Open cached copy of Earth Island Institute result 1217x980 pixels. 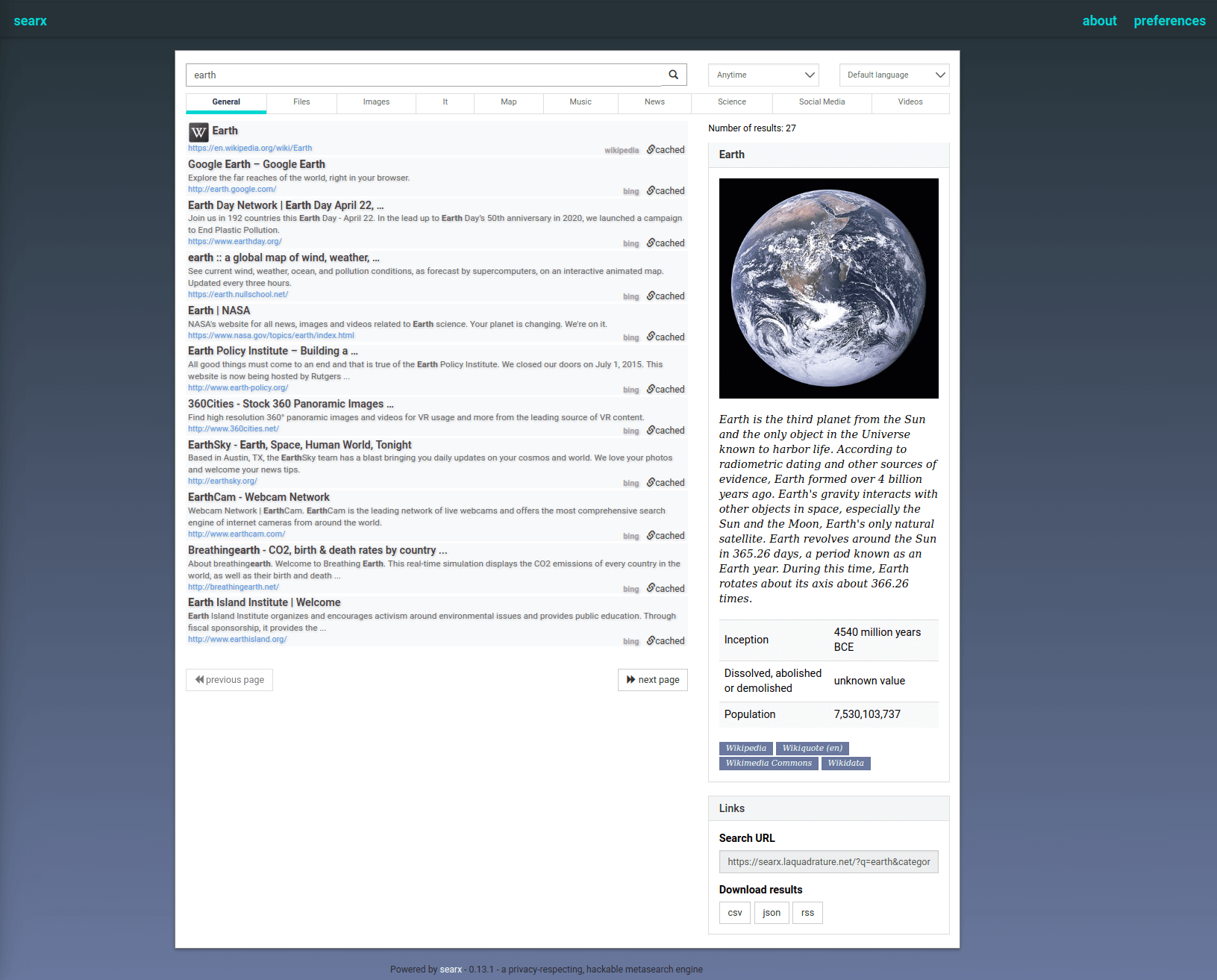[666, 641]
